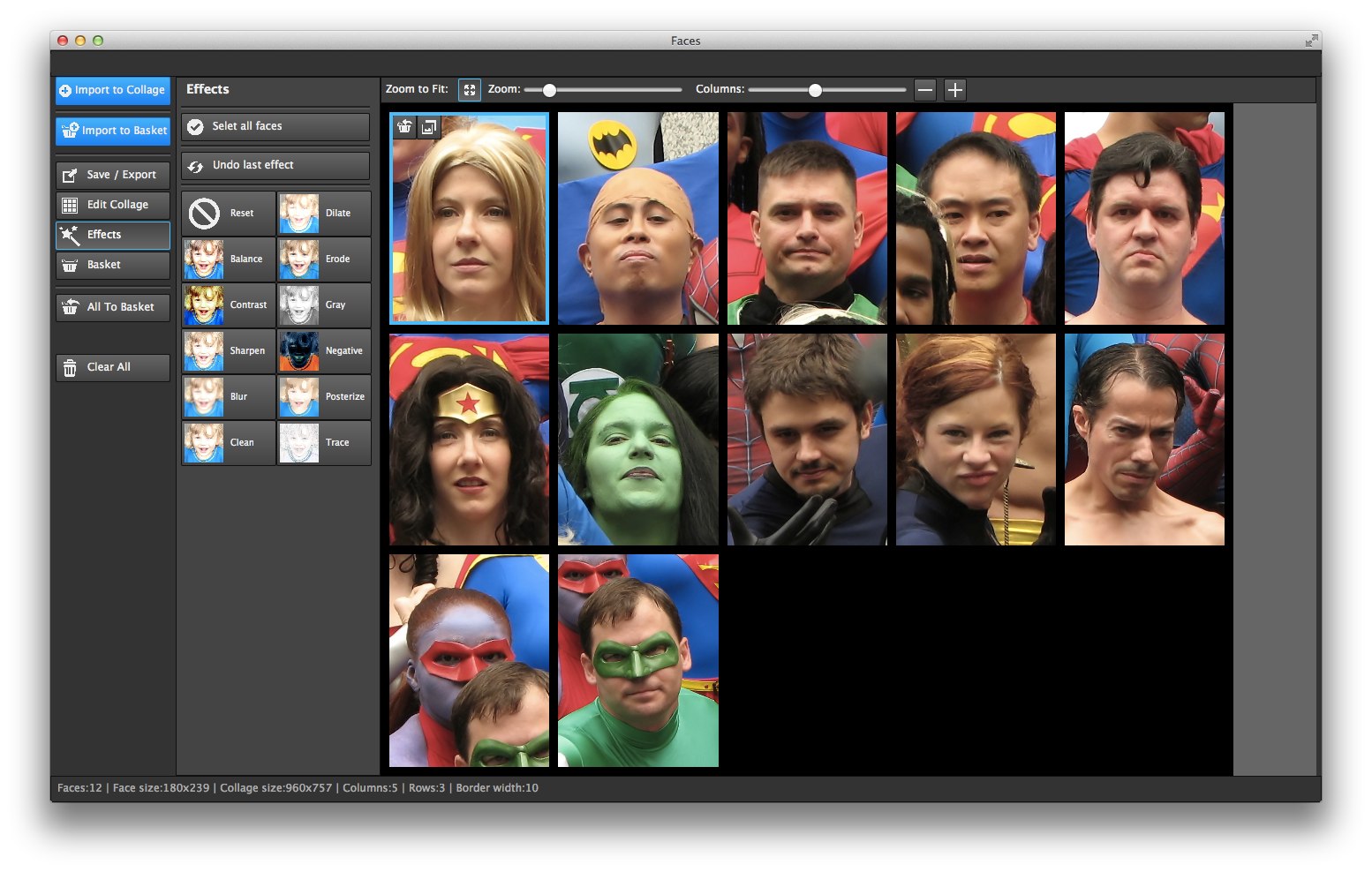Apply the Posterize effect
This screenshot has width=1372, height=872.
point(324,397)
